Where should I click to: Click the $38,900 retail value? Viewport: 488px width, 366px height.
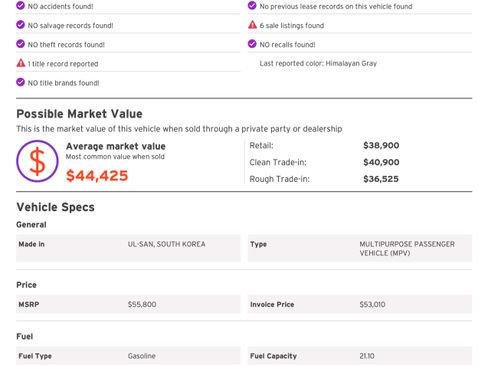tap(381, 146)
